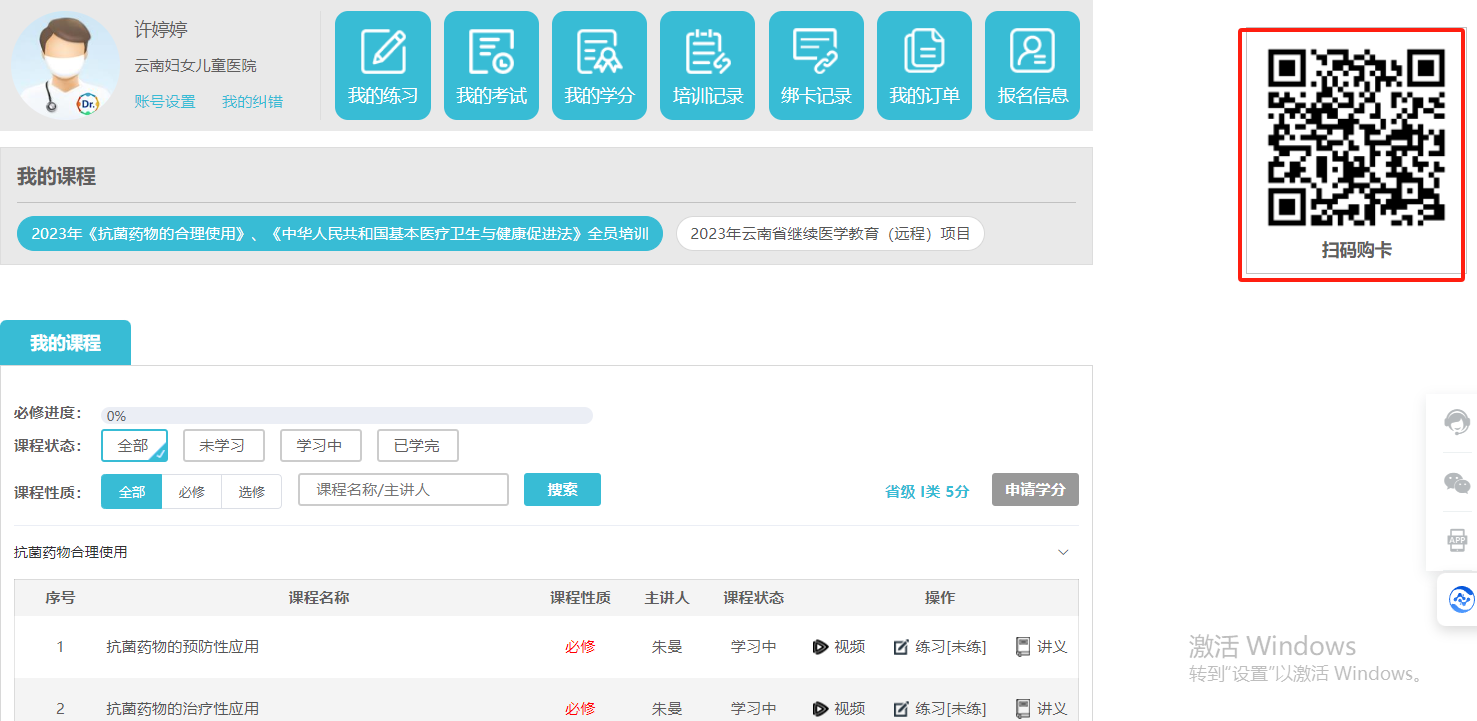This screenshot has height=721, width=1477.
Task: Filter course type by 必修
Action: 191,492
